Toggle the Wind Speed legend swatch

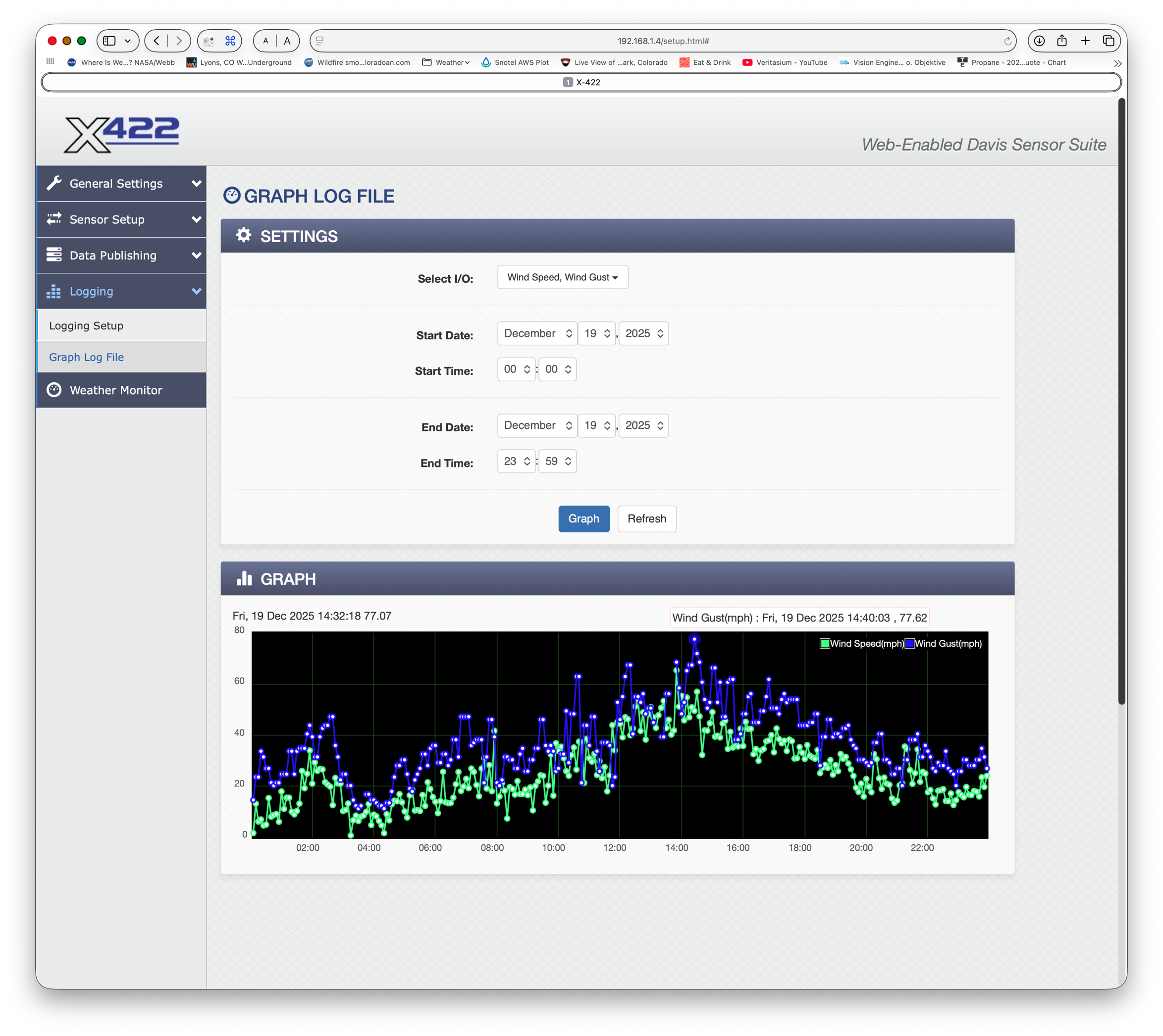824,644
